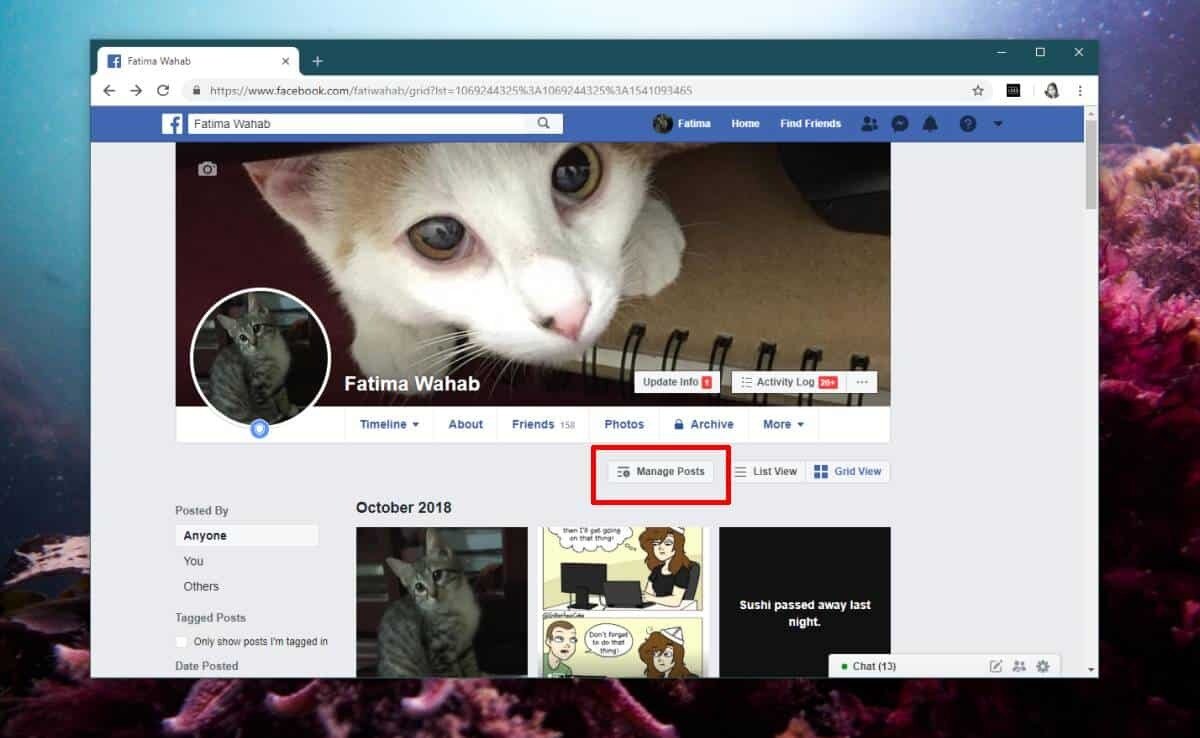Open the More dropdown menu
This screenshot has height=738, width=1200.
[783, 424]
